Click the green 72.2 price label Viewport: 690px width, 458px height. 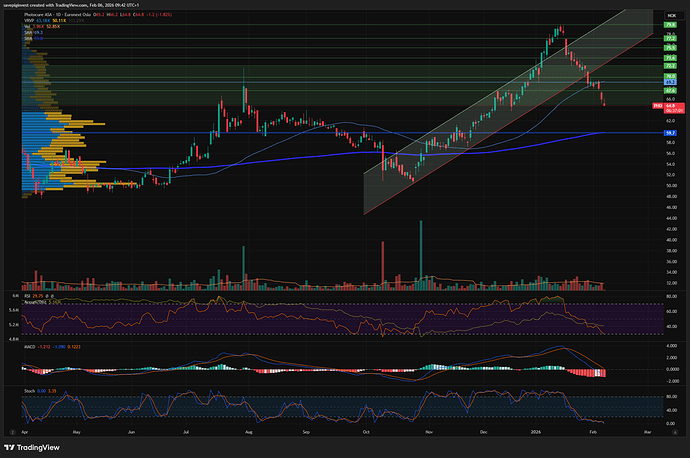(670, 65)
